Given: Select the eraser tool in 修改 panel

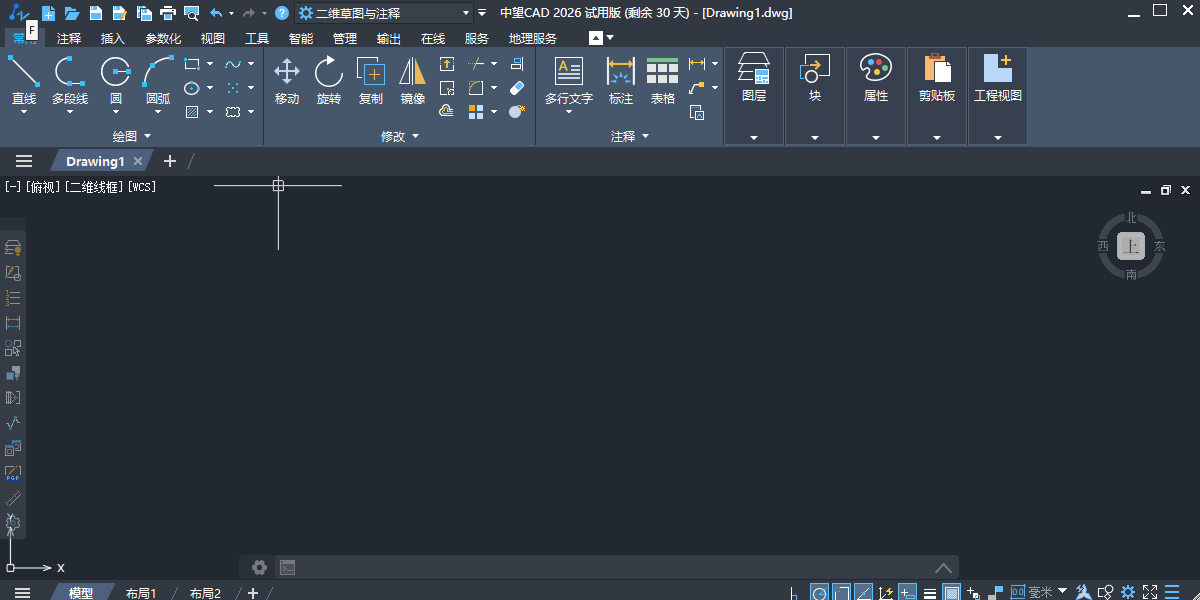Looking at the screenshot, I should (517, 88).
